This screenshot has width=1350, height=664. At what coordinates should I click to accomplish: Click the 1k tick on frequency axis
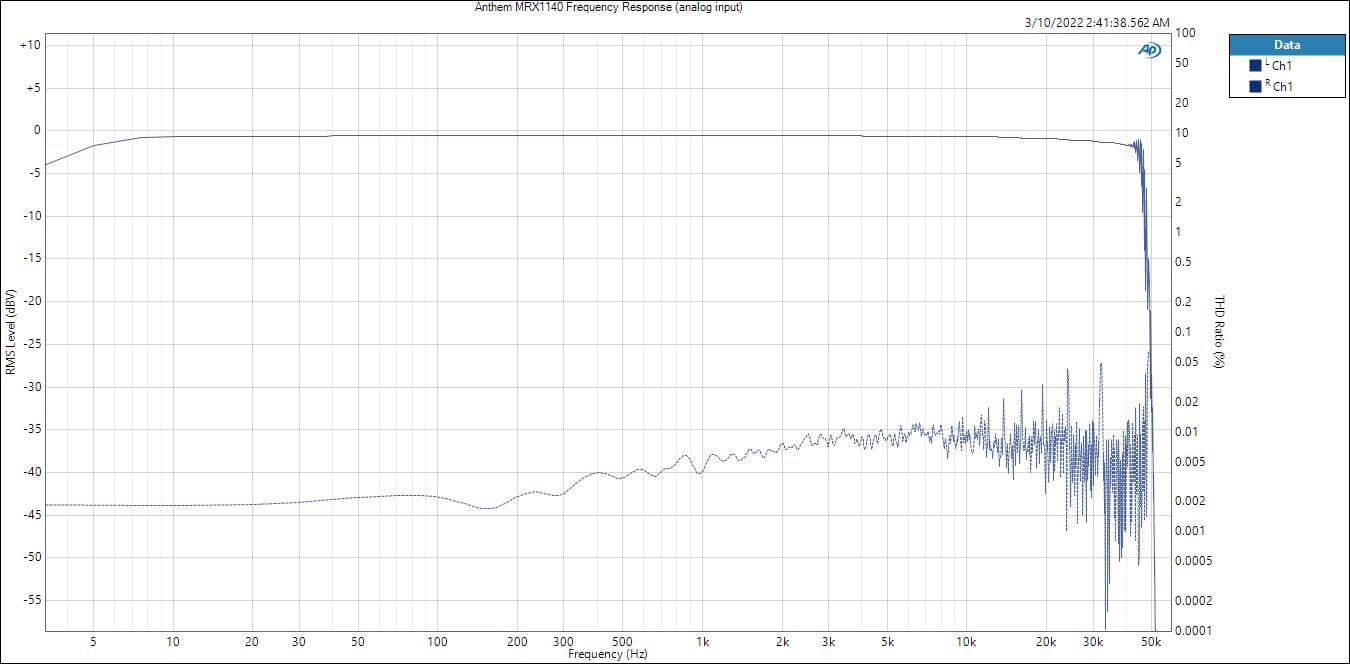click(702, 641)
